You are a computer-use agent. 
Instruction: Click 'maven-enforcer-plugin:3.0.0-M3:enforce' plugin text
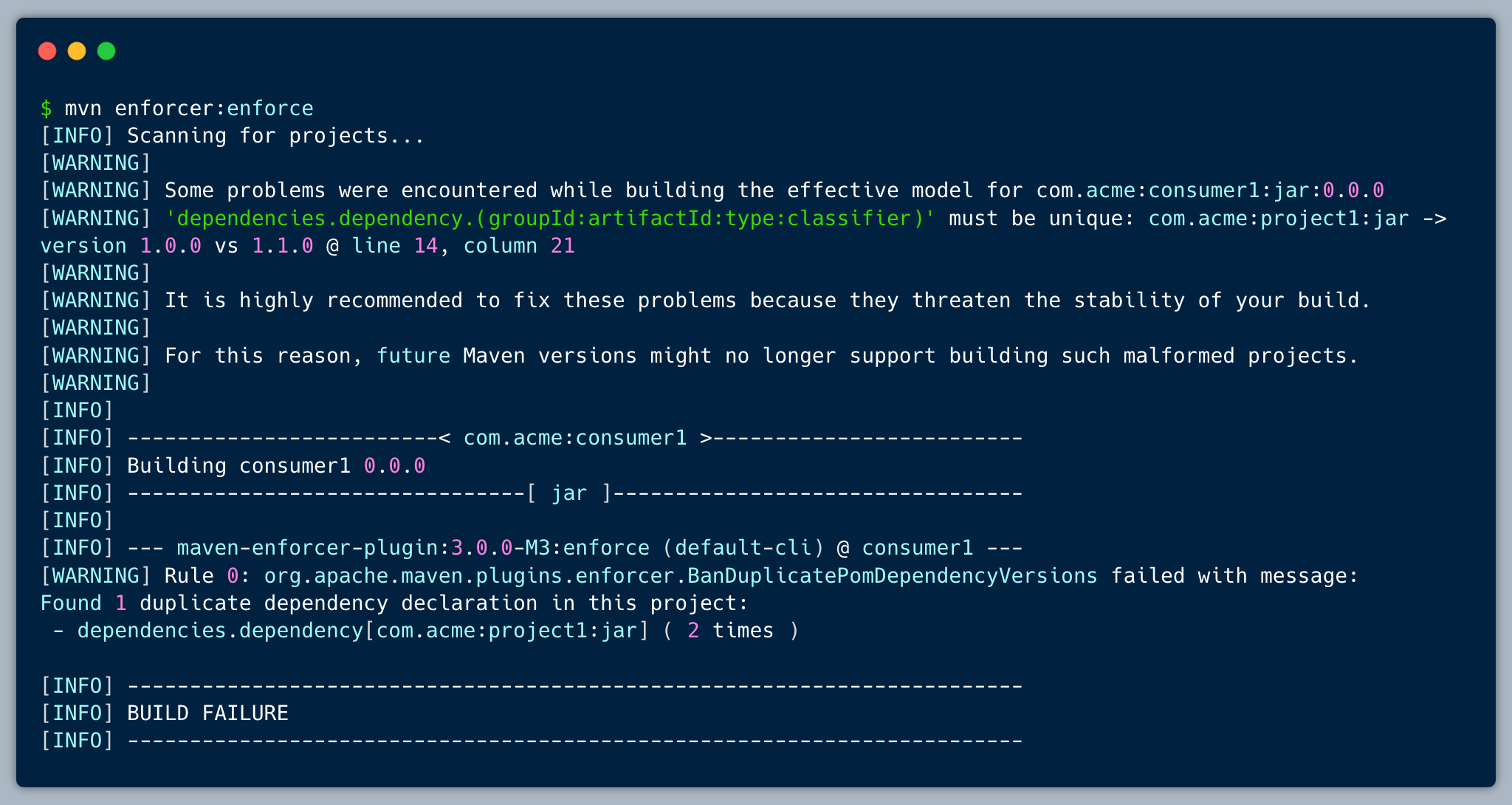coord(413,548)
